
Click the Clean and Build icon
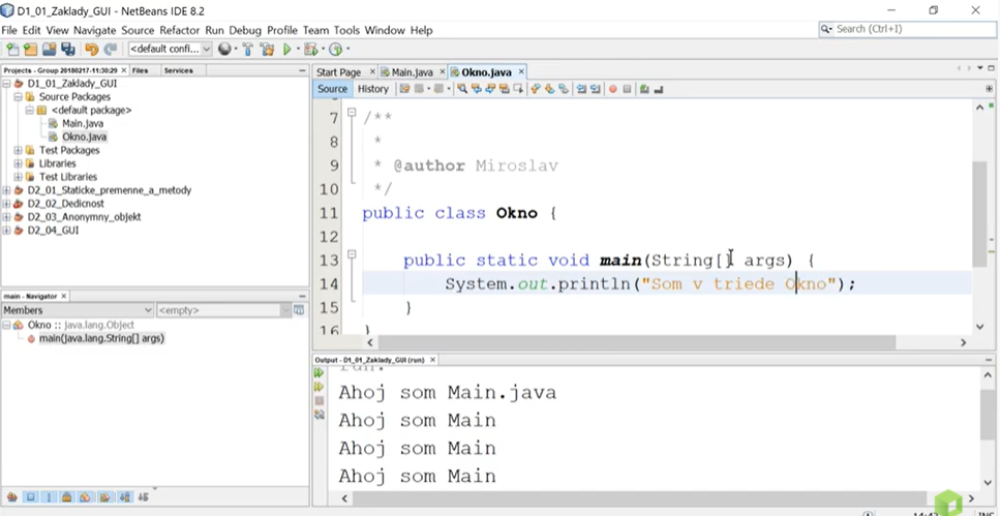pos(267,49)
